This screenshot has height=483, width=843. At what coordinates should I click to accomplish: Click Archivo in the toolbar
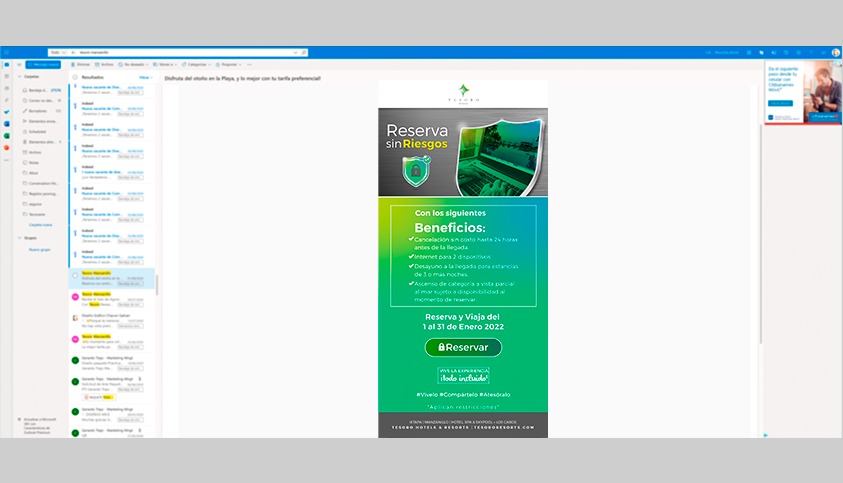pyautogui.click(x=106, y=64)
